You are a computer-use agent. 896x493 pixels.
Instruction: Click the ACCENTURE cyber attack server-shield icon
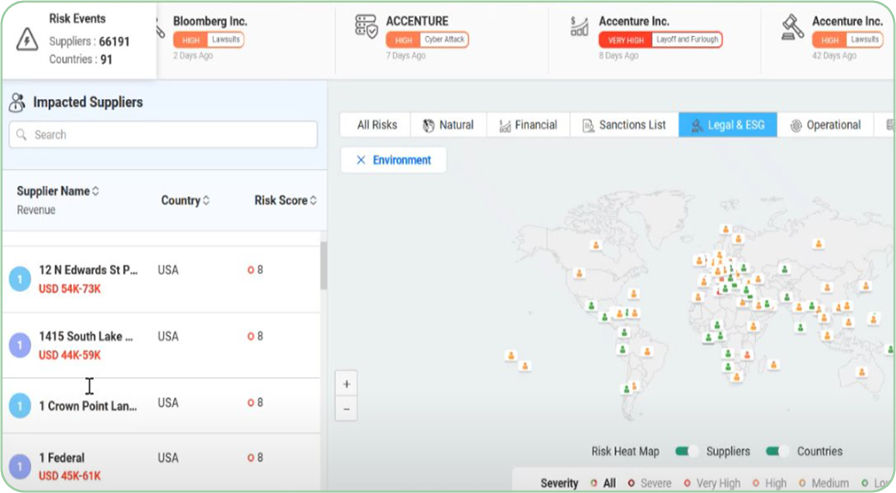coord(366,27)
